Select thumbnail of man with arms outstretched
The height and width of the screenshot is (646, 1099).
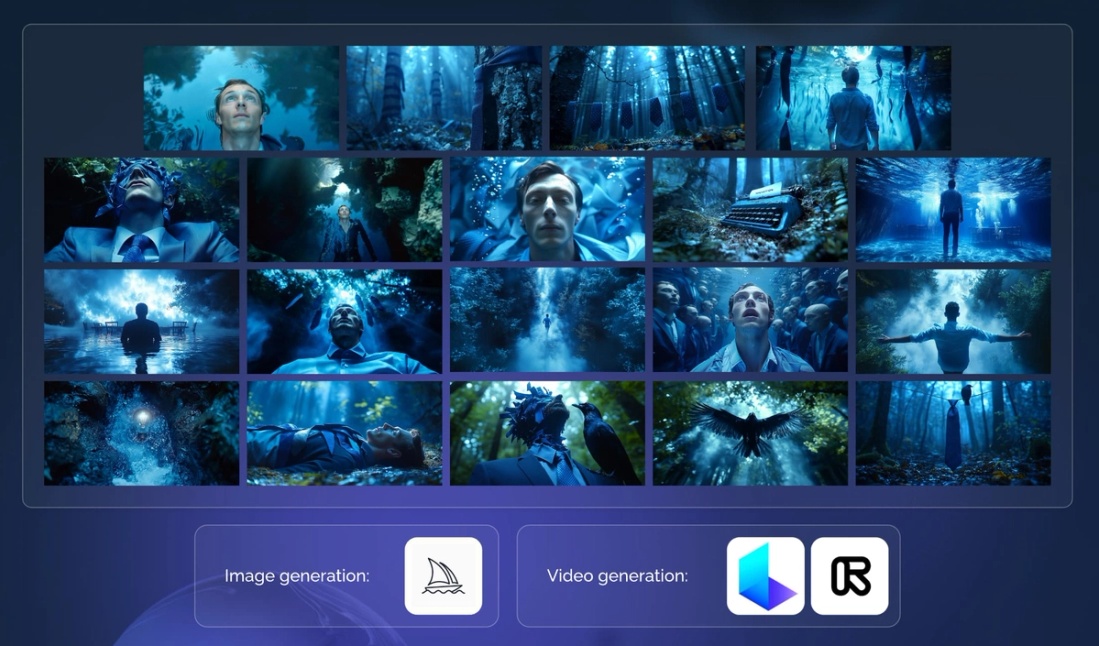[953, 321]
